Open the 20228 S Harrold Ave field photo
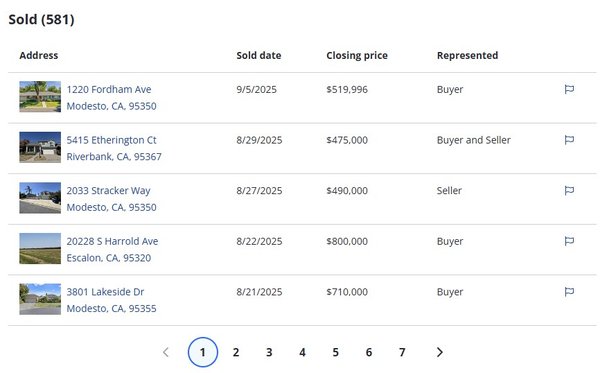Screen dimensions: 600x373 (40, 248)
